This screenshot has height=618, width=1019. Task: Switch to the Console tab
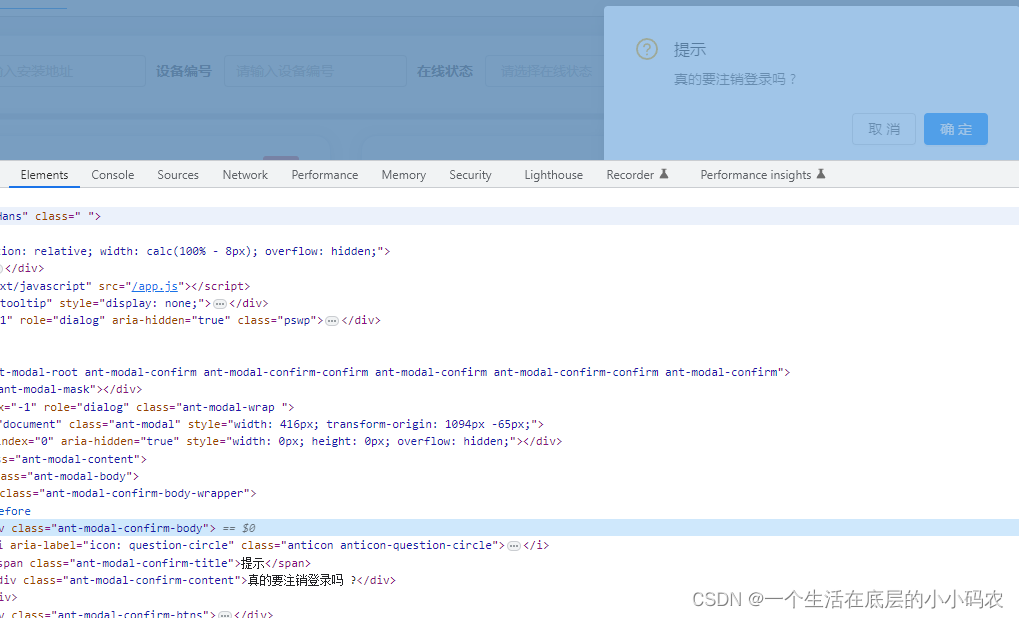coord(112,174)
